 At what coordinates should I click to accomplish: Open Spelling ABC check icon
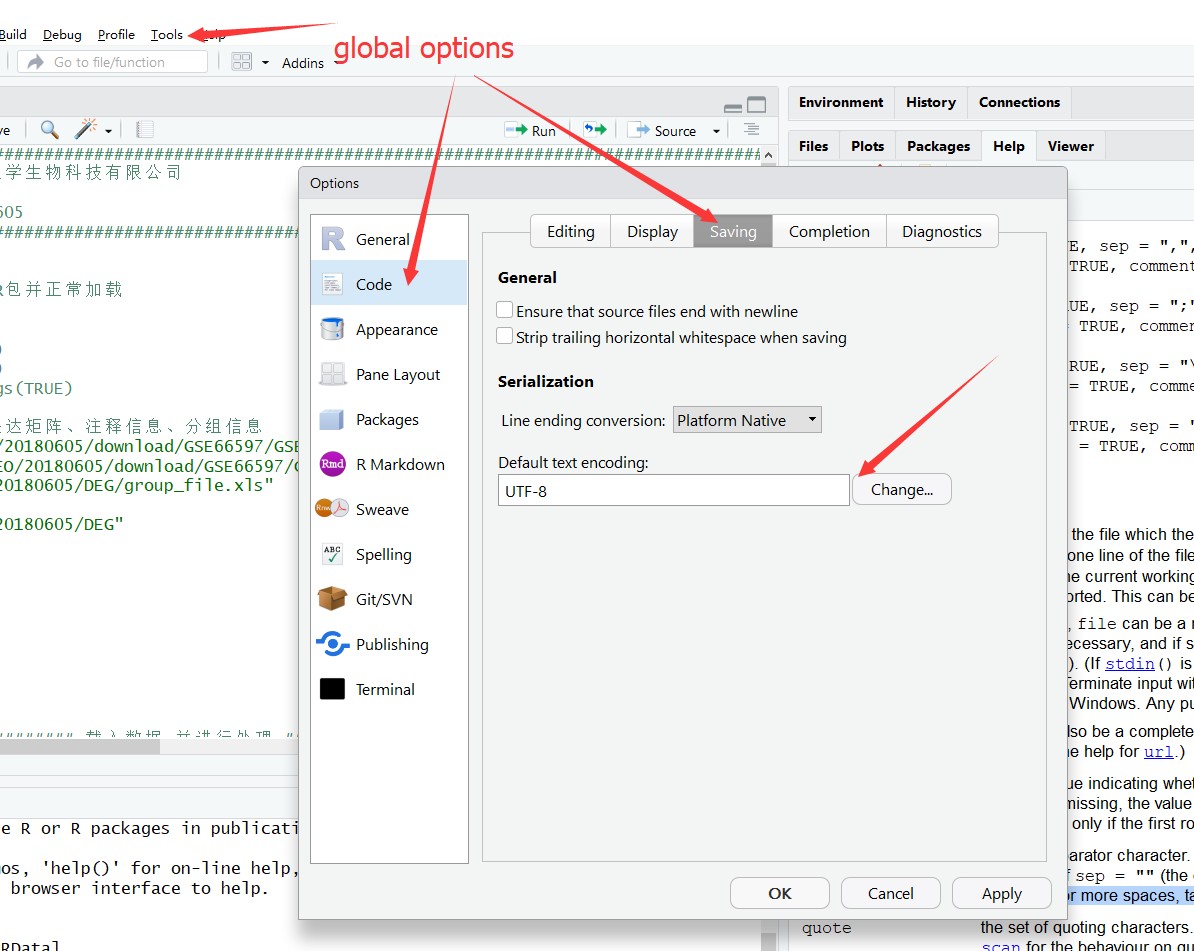pyautogui.click(x=332, y=554)
